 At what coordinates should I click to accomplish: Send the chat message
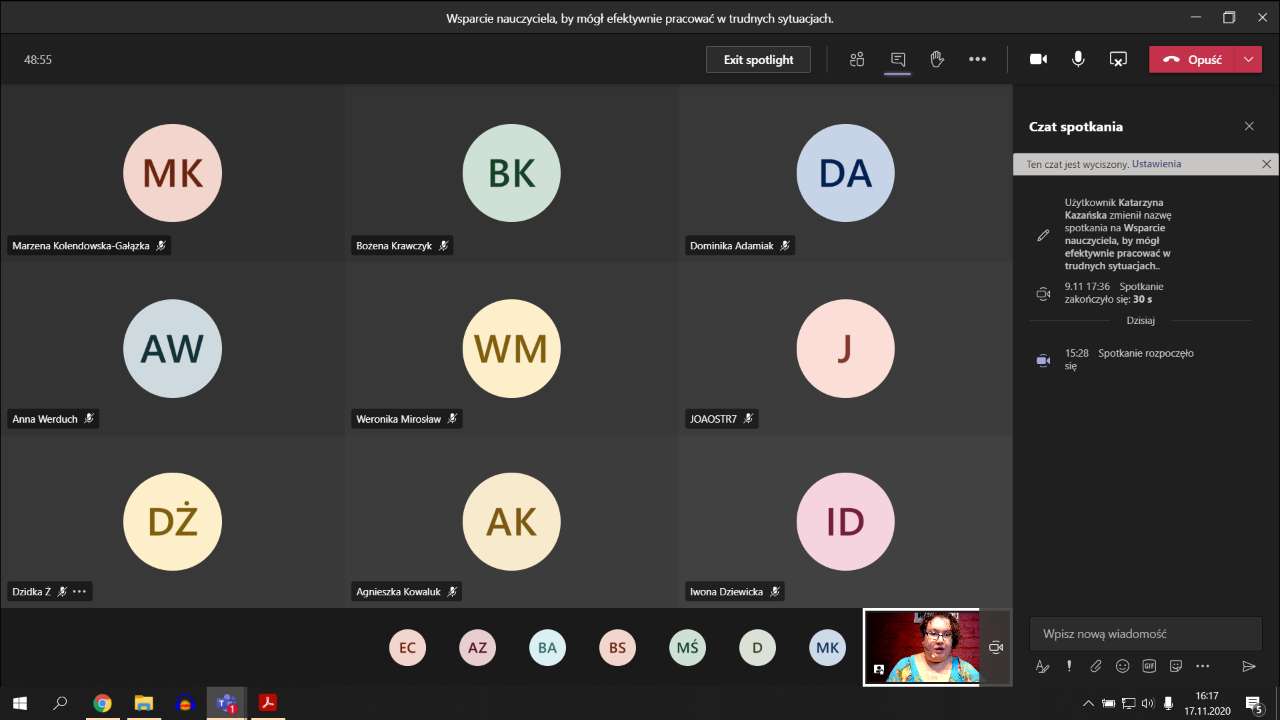[x=1248, y=666]
